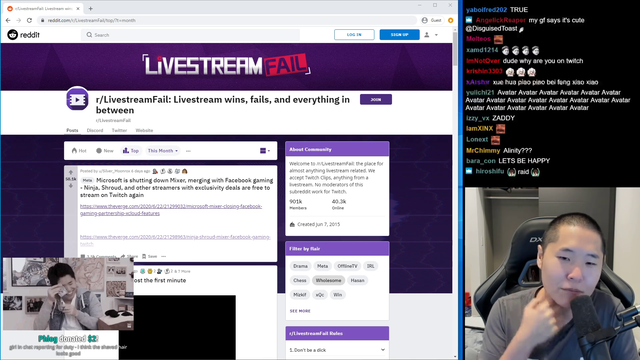Open the user menu dropdown near Sign Up
640x360 pixels.
[431, 35]
